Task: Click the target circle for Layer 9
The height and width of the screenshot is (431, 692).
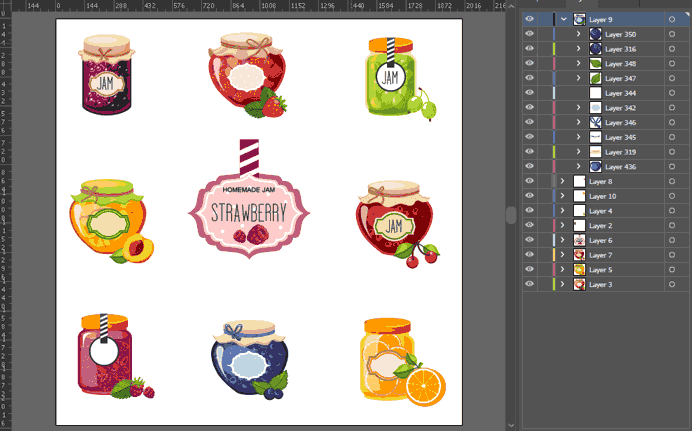Action: [672, 19]
